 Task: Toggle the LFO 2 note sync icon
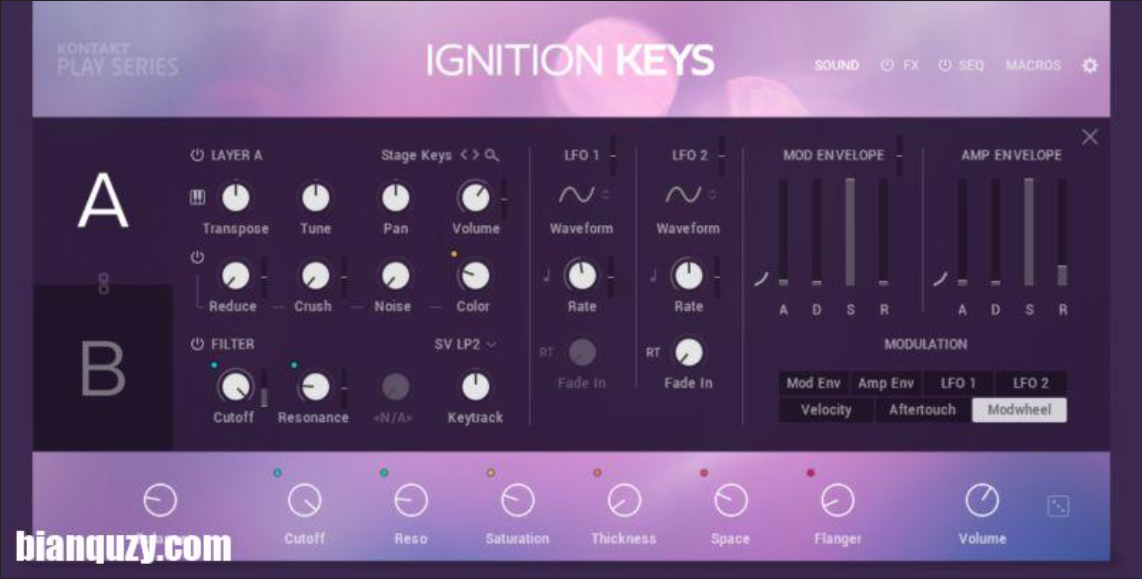[653, 276]
